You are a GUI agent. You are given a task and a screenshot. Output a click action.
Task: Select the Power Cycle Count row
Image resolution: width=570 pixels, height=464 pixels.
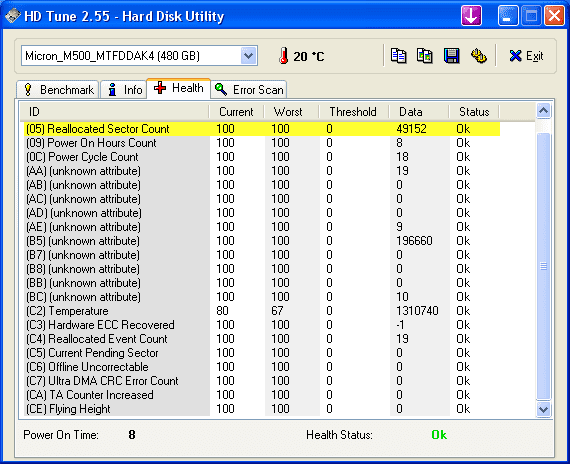point(262,157)
